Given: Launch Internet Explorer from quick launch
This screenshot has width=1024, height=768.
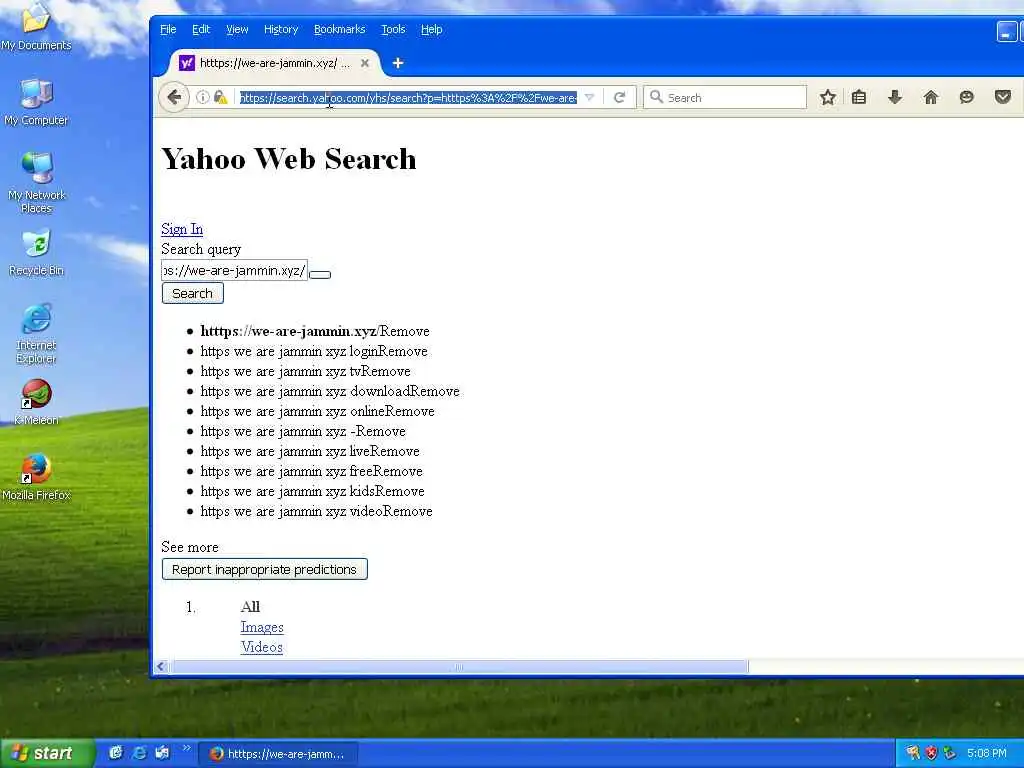Looking at the screenshot, I should click(139, 753).
